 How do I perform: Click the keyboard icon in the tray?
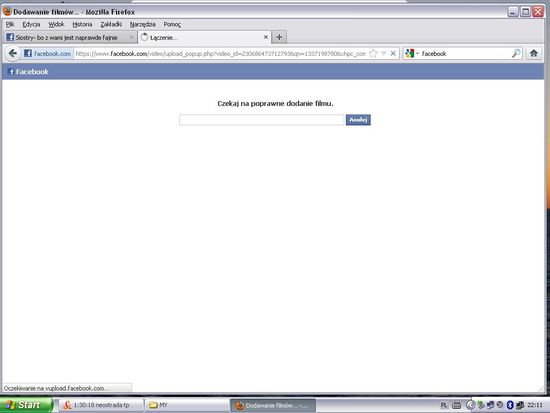point(456,405)
